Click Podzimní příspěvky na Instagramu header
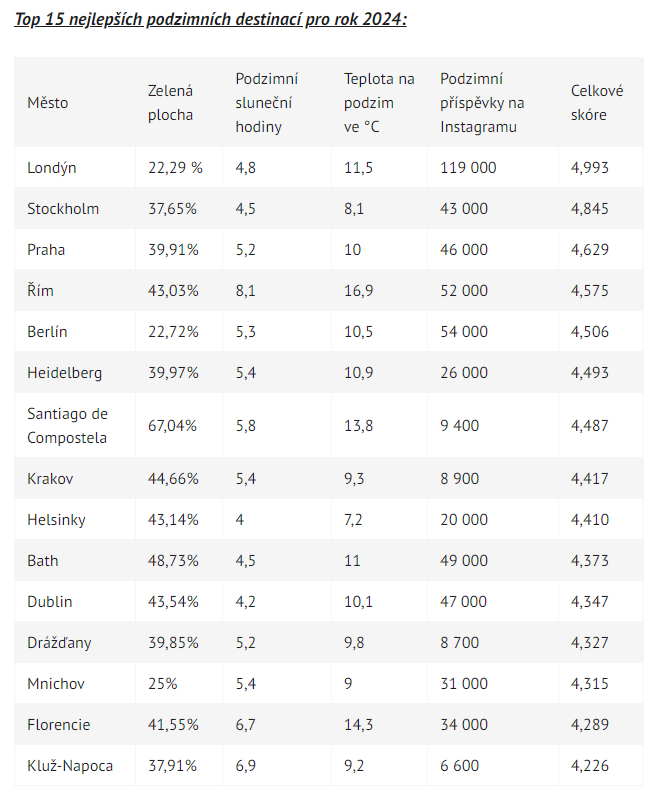Image resolution: width=666 pixels, height=803 pixels. [482, 103]
